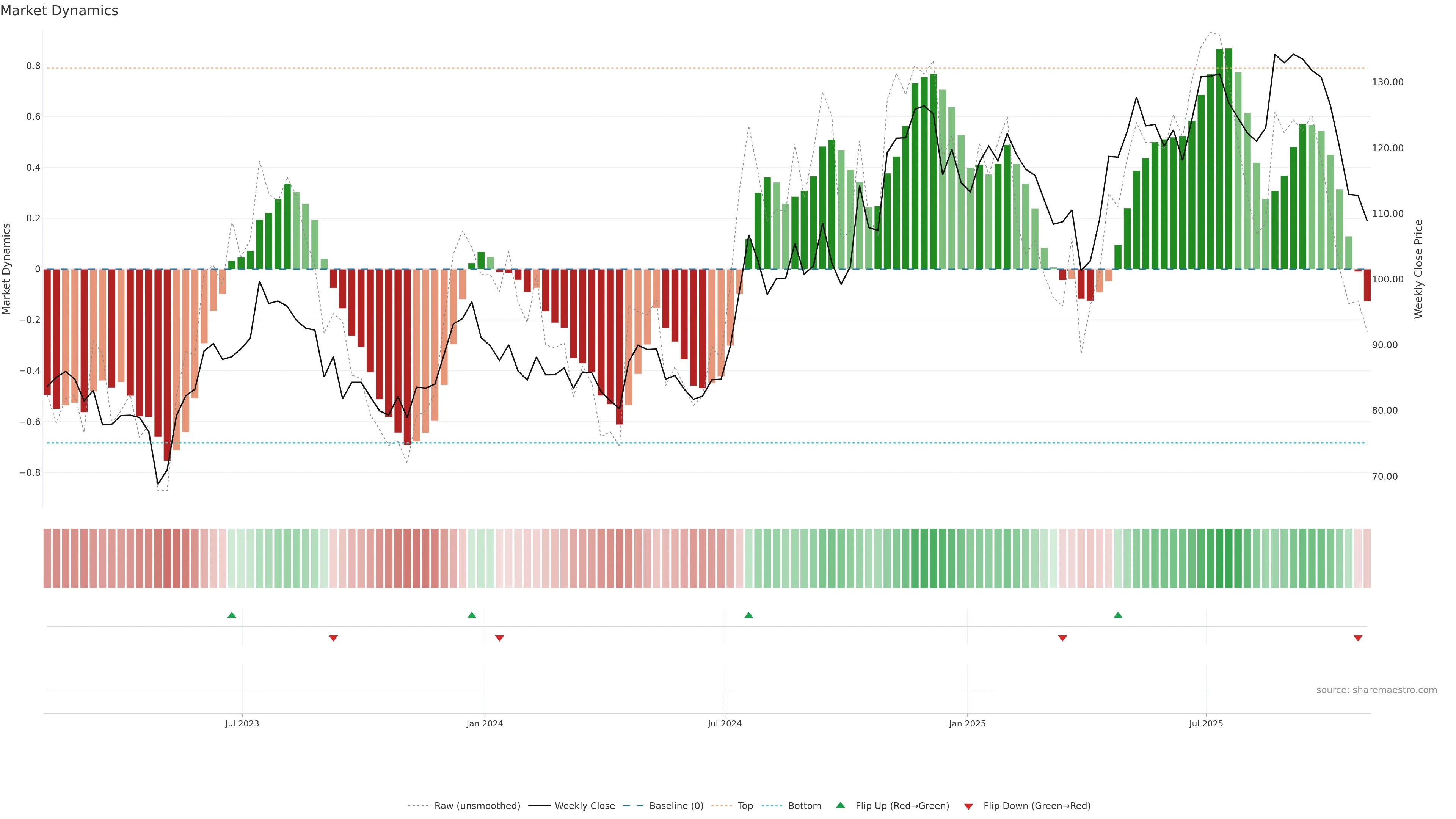Toggle the Bottom legend entry
The width and height of the screenshot is (1456, 819).
click(804, 806)
